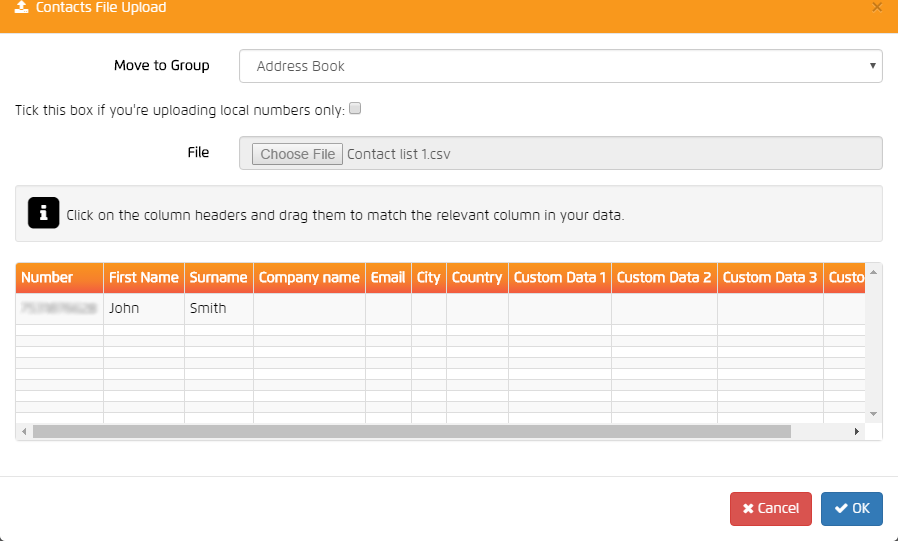Screen dimensions: 898x541
Task: Click the Company name column header
Action: coord(309,278)
